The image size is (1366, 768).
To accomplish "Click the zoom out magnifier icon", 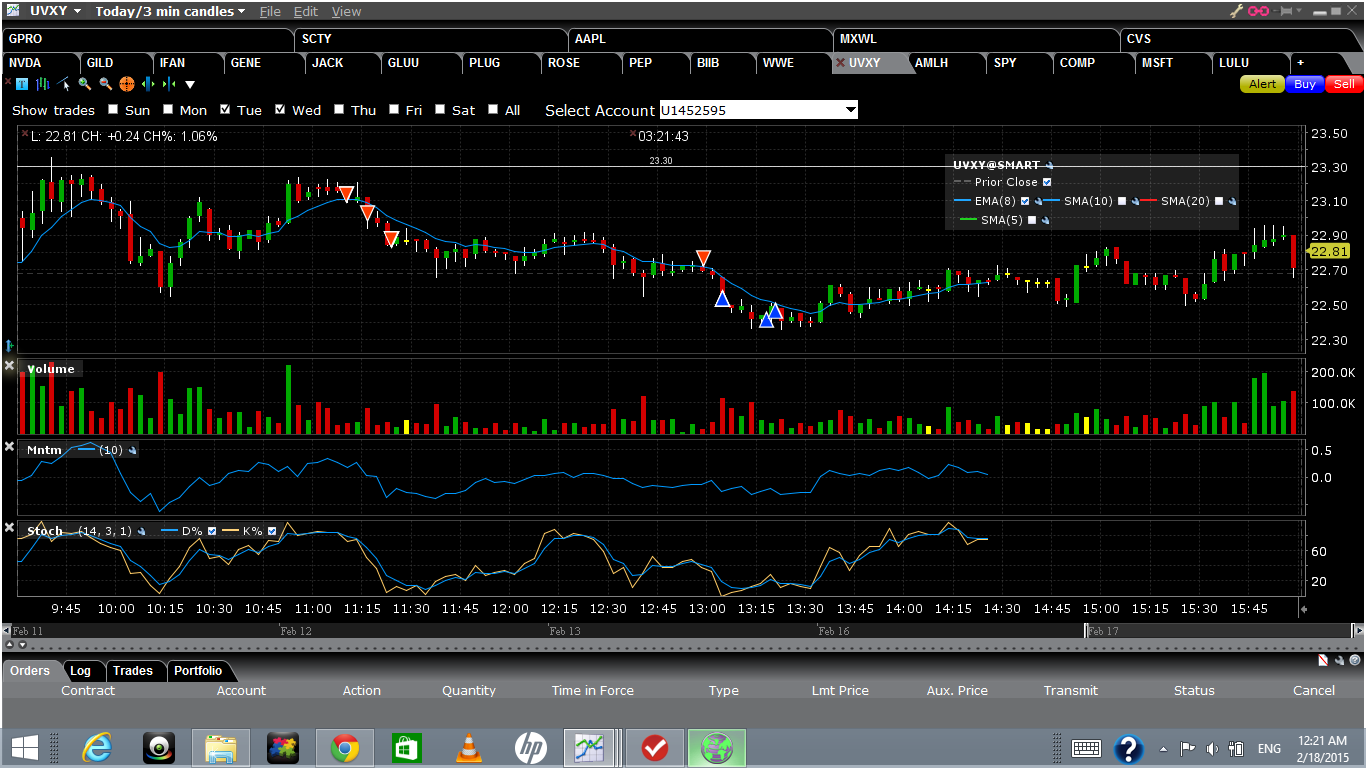I will (105, 85).
